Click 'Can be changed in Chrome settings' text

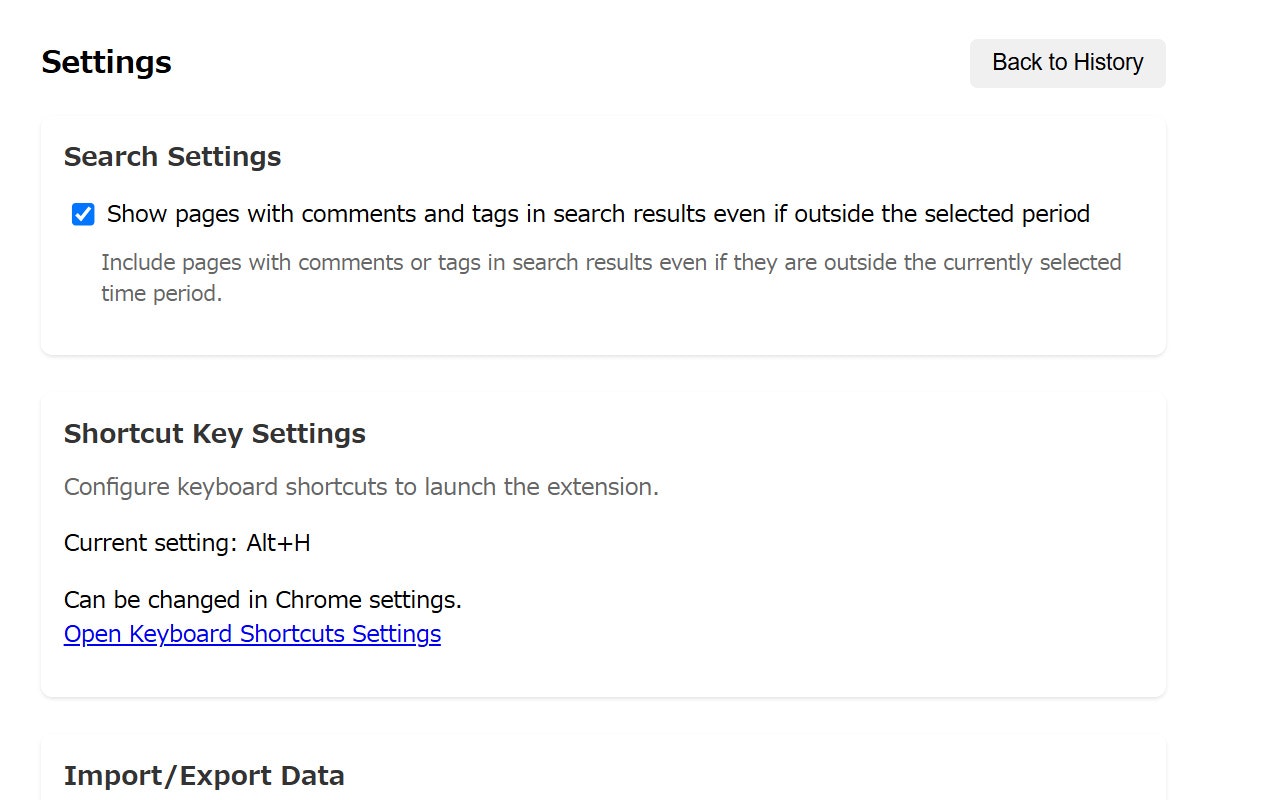click(263, 600)
